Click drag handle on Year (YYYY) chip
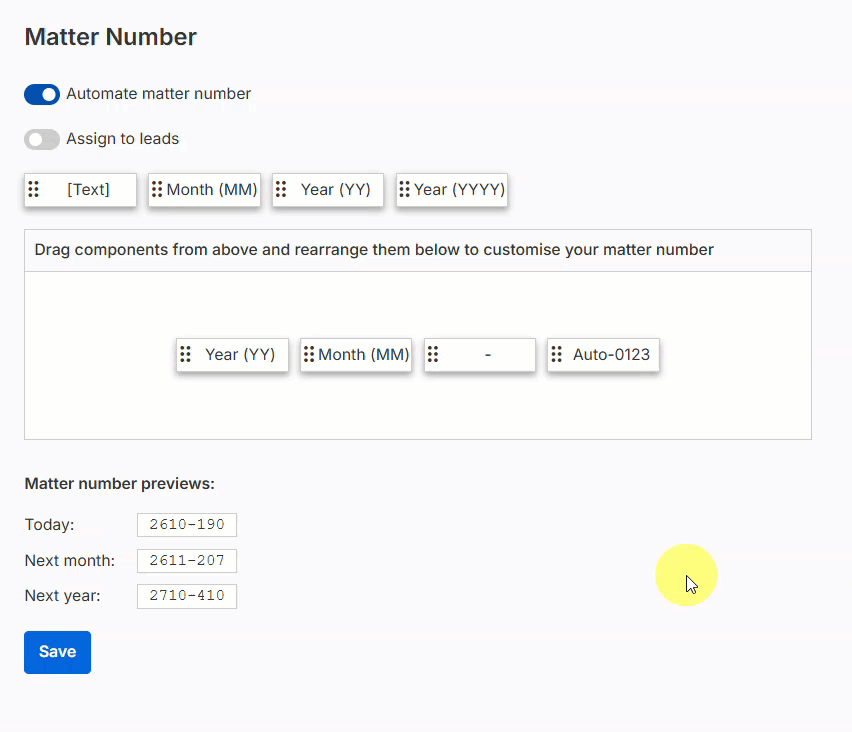 click(404, 189)
